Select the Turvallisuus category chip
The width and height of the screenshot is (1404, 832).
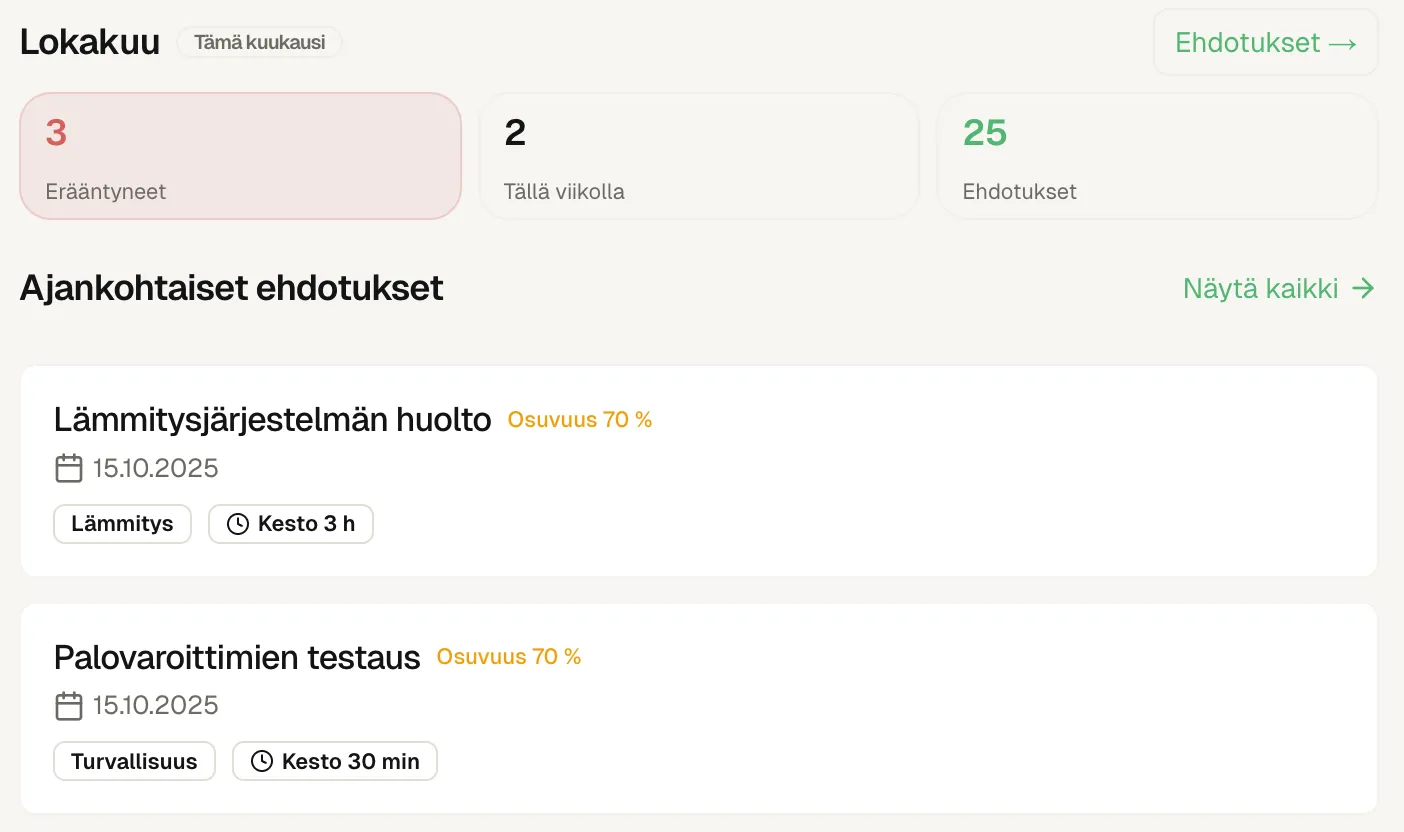(x=134, y=761)
